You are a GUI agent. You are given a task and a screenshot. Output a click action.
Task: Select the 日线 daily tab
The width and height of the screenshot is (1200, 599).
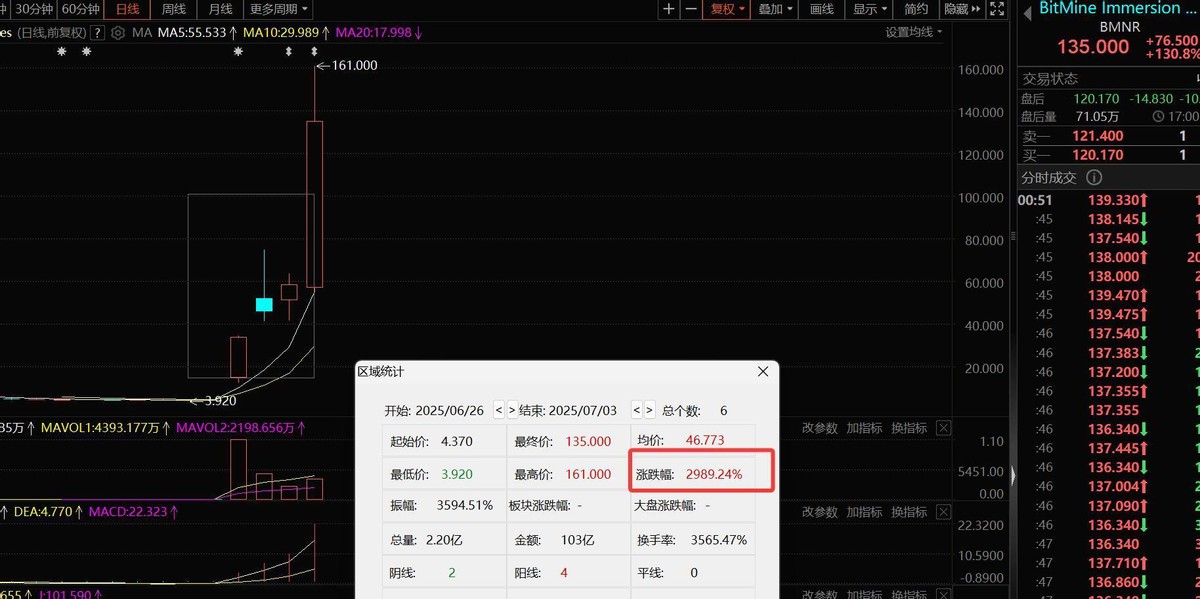pos(127,9)
